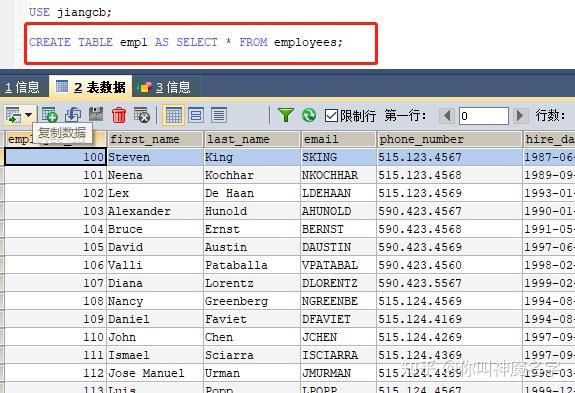Click the BERNST email cell
The image size is (575, 393).
click(x=338, y=229)
